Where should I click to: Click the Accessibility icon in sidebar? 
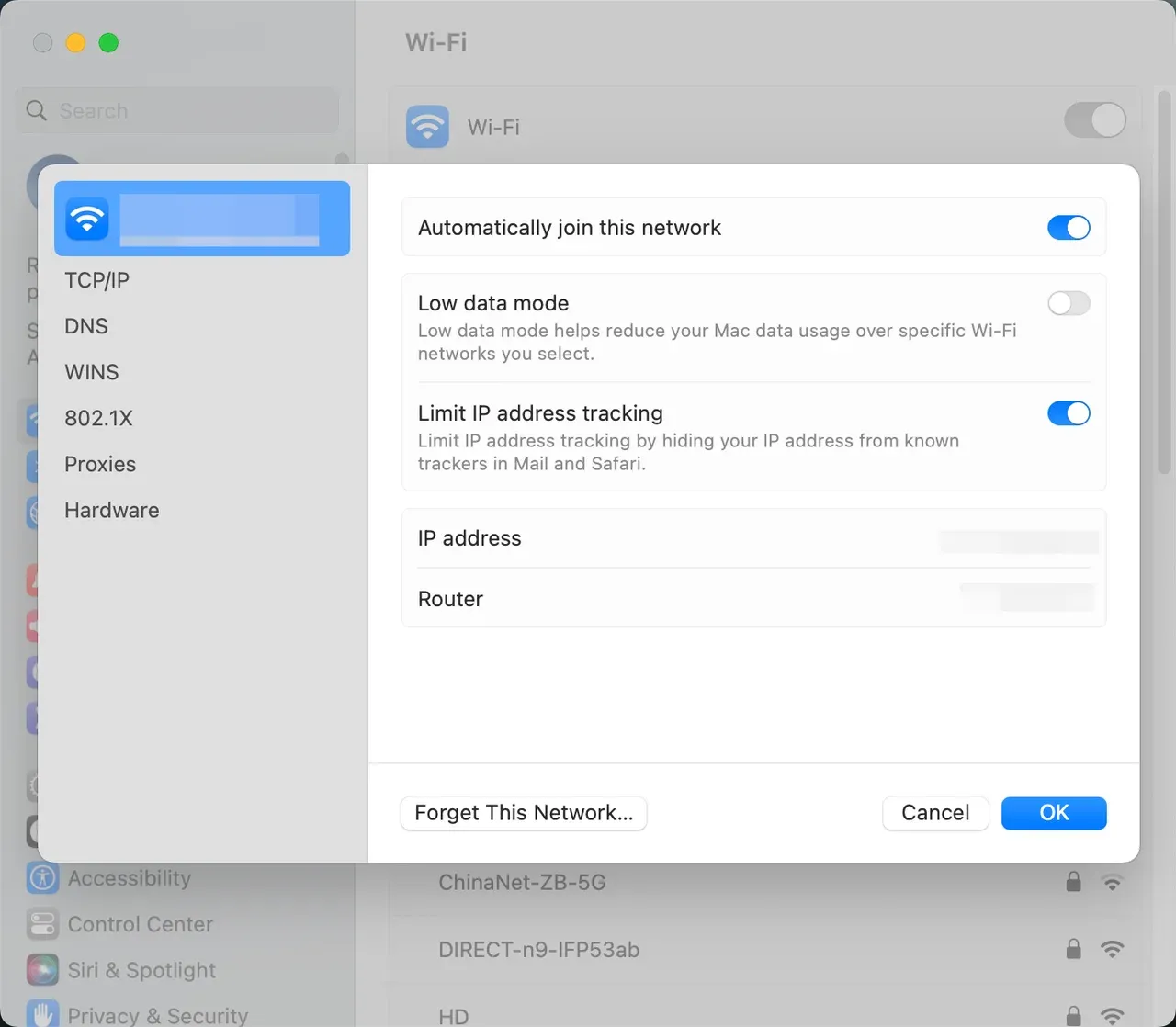coord(42,878)
